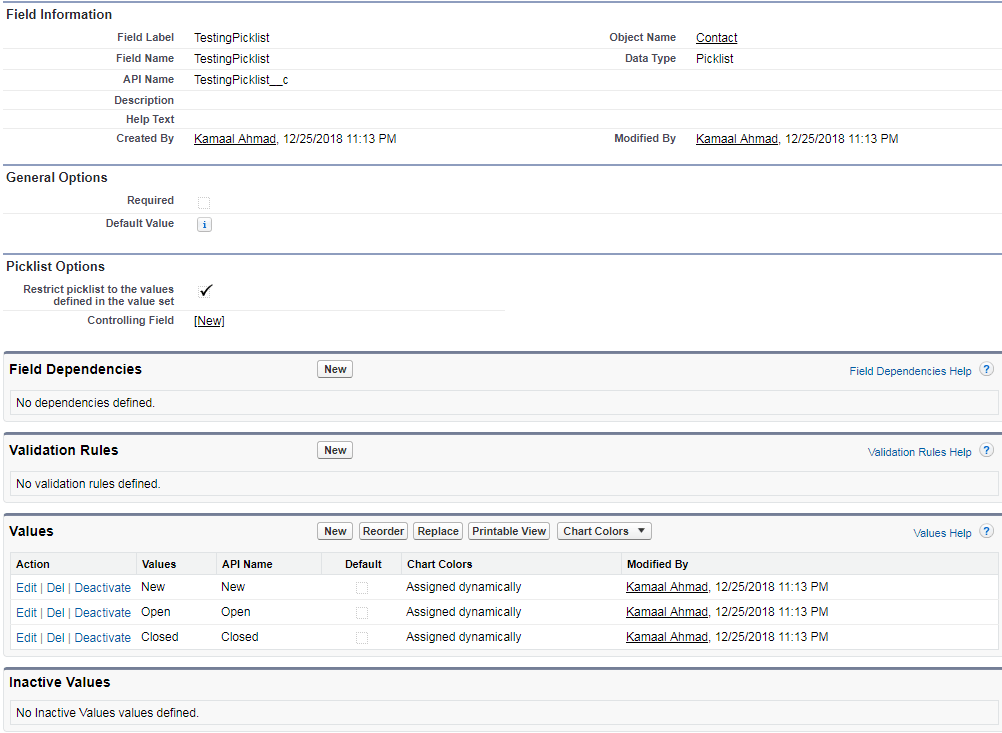Expand the Chart Colors dropdown

[604, 531]
